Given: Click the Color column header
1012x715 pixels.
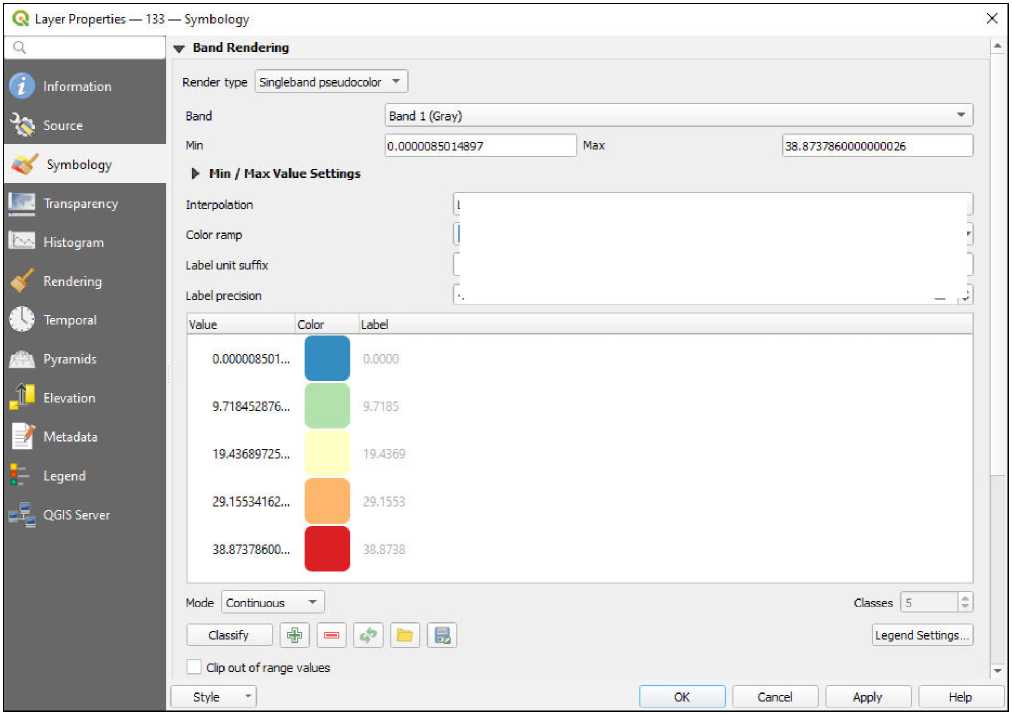Looking at the screenshot, I should 327,325.
